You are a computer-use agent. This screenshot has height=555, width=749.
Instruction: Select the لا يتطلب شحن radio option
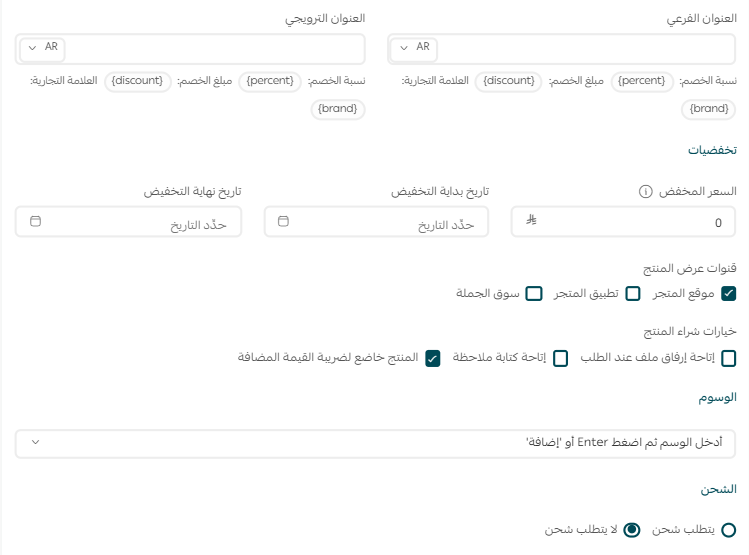(632, 530)
